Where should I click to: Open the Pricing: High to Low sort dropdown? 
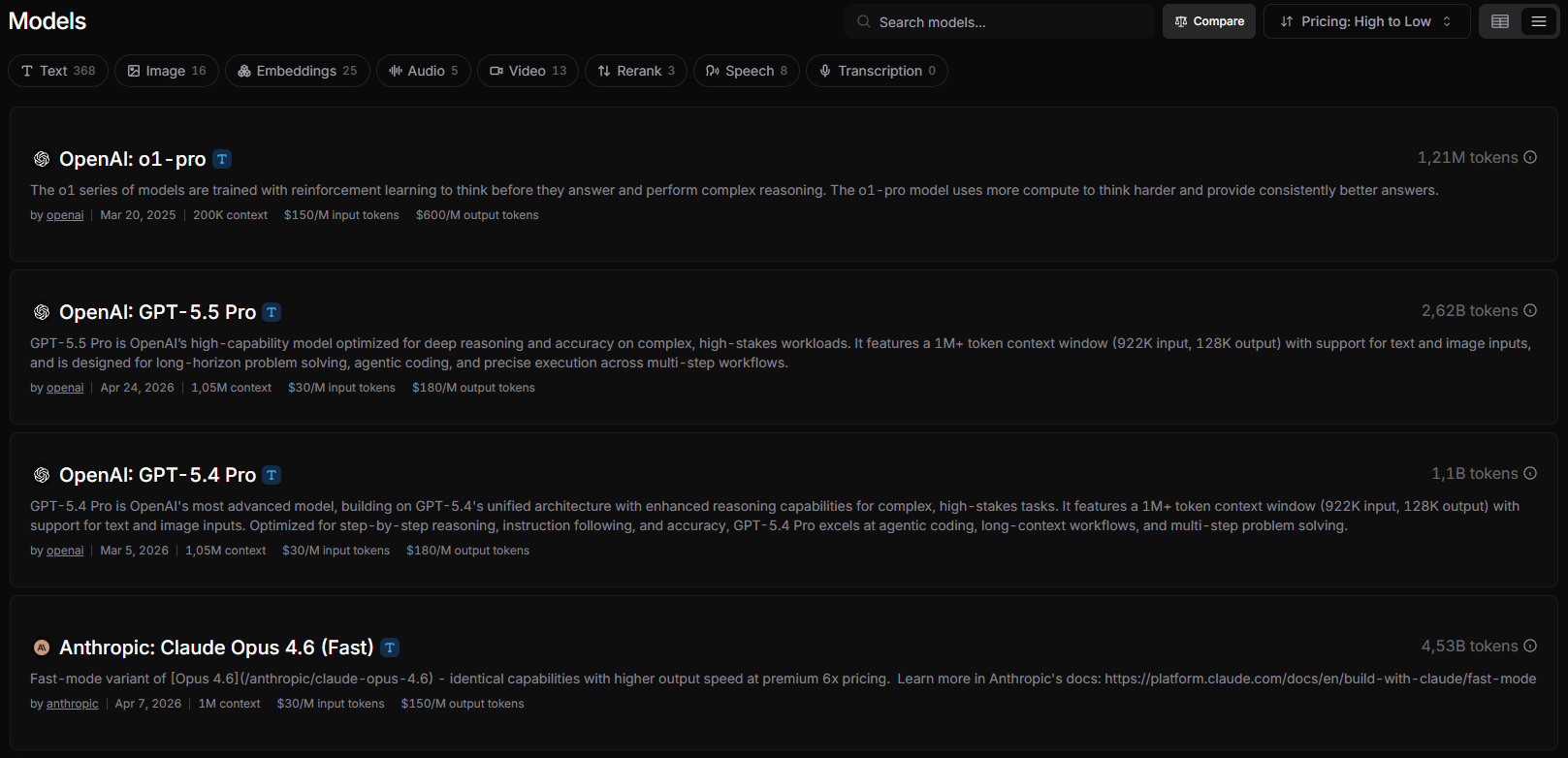1366,21
